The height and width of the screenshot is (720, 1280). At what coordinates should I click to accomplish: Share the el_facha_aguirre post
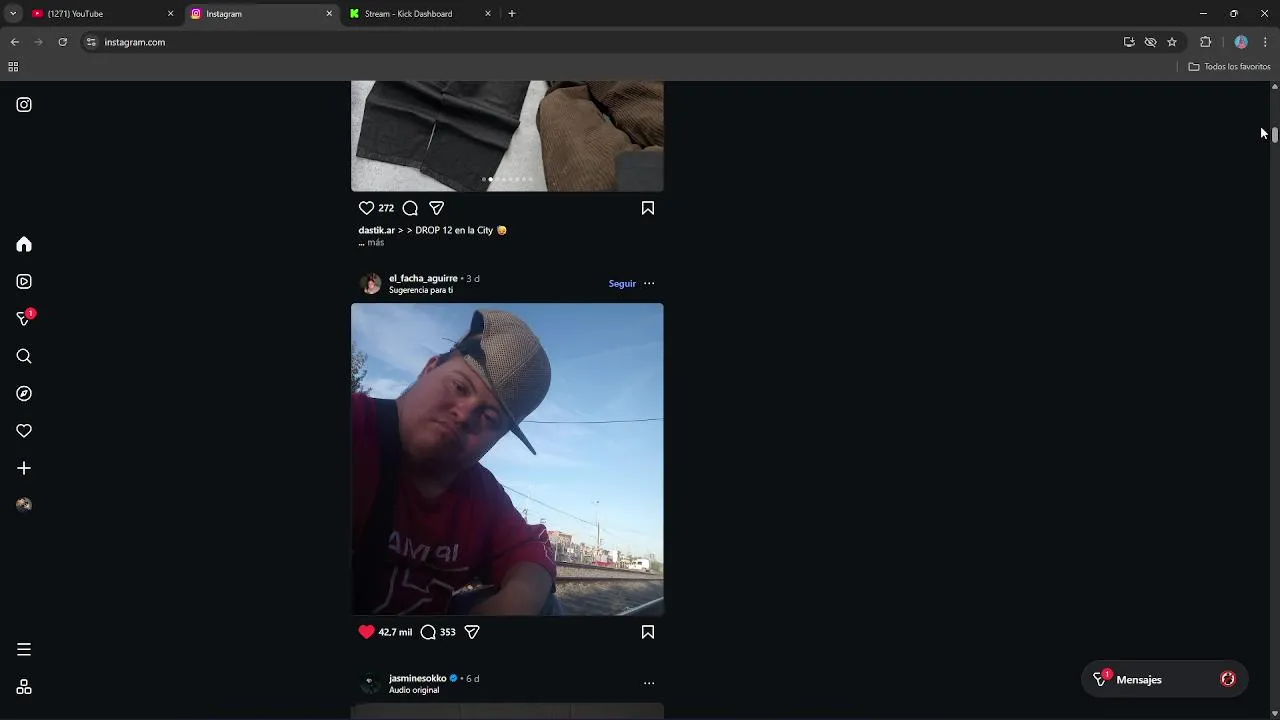click(x=472, y=632)
